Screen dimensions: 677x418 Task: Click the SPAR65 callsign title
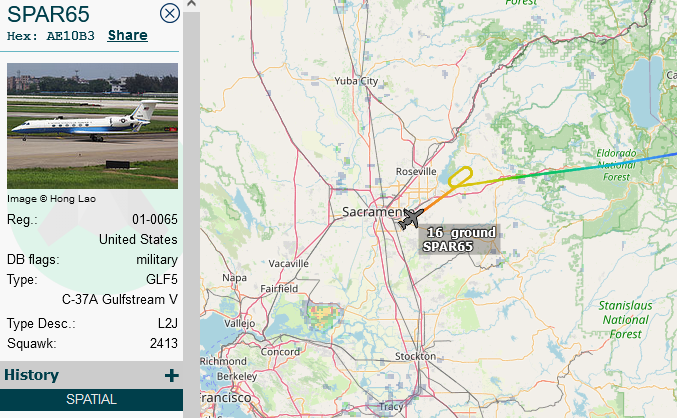click(x=48, y=14)
